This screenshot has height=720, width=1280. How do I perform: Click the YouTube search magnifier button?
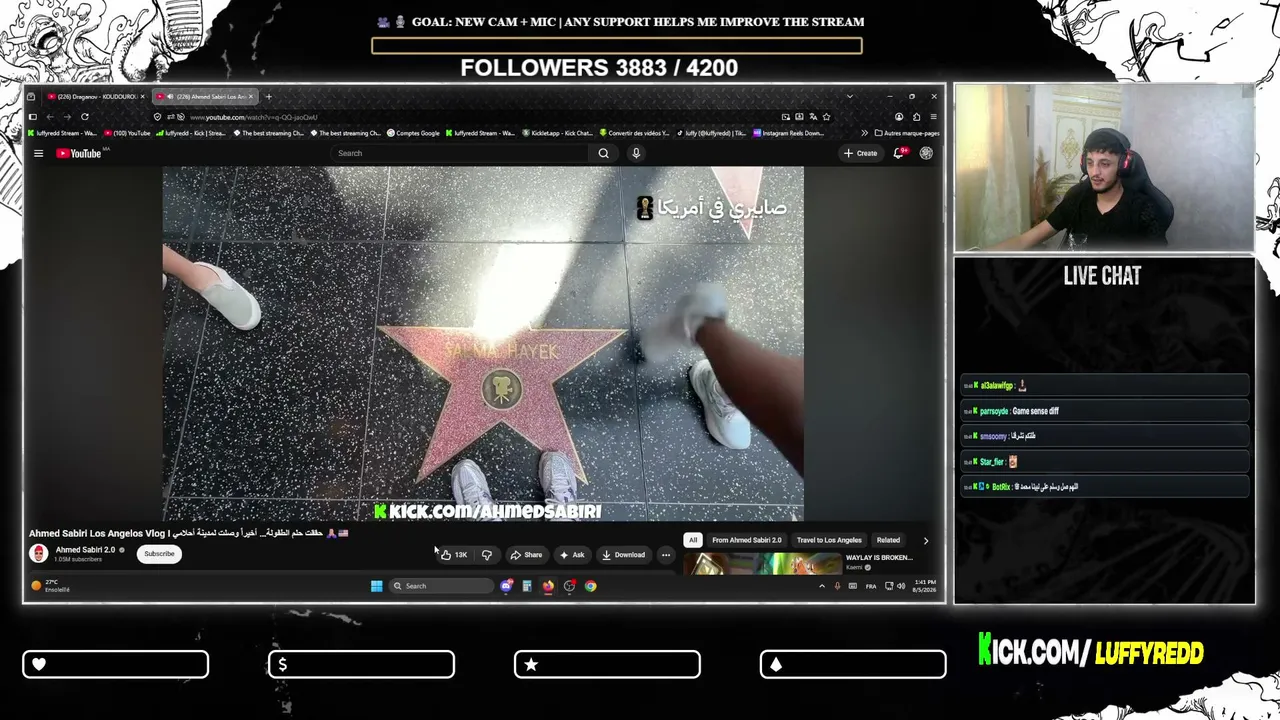pos(603,153)
